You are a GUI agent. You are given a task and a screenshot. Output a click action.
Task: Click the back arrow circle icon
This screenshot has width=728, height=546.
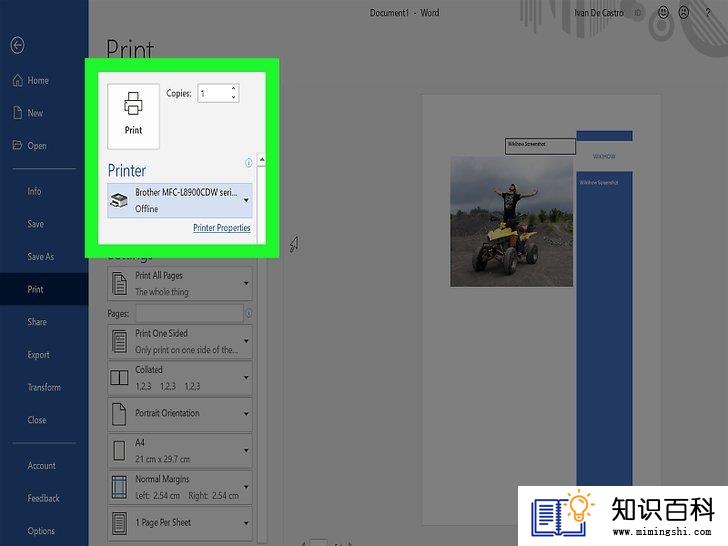18,45
